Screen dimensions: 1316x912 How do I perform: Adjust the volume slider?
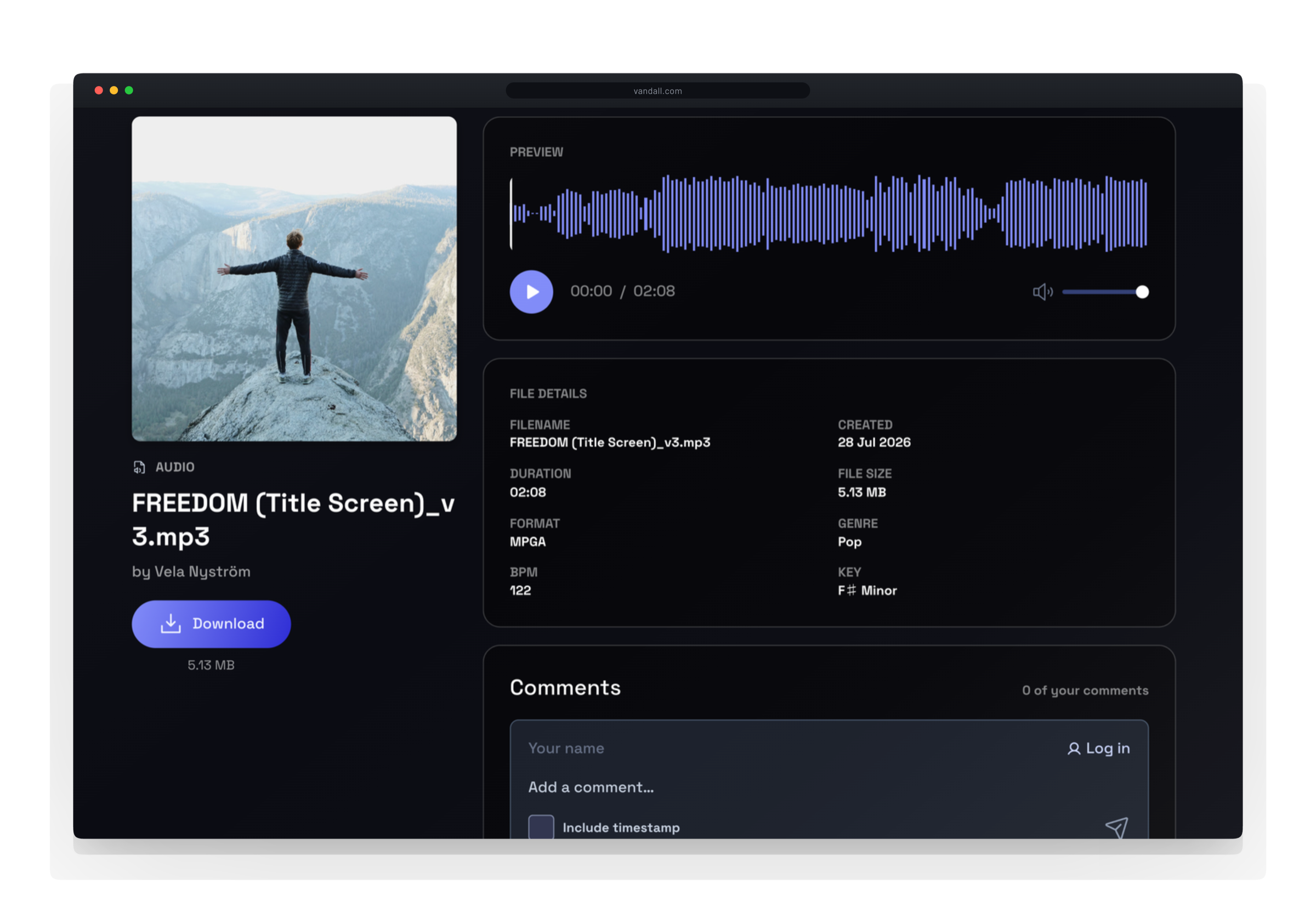pyautogui.click(x=1105, y=292)
